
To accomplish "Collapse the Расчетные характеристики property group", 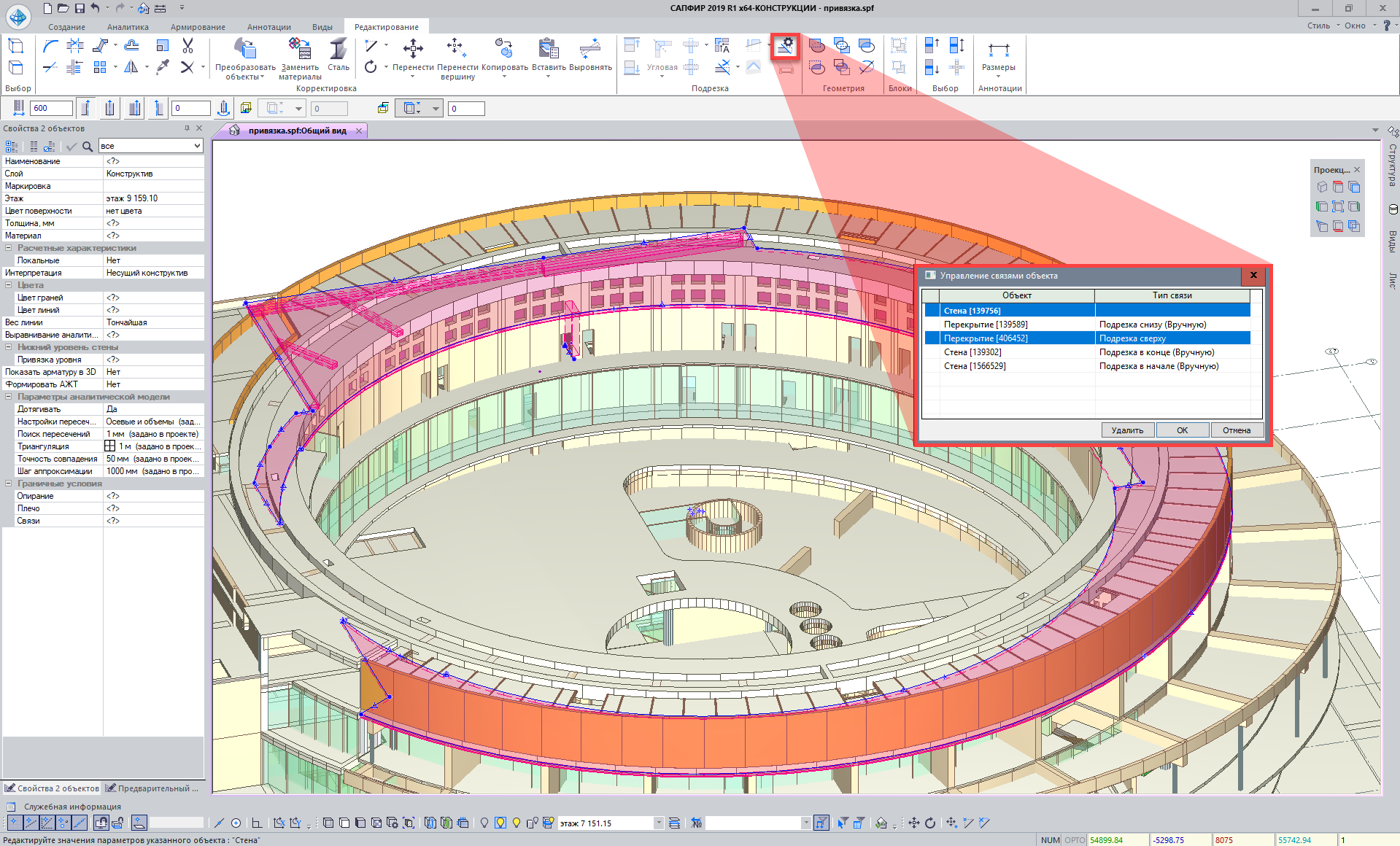I will (9, 248).
